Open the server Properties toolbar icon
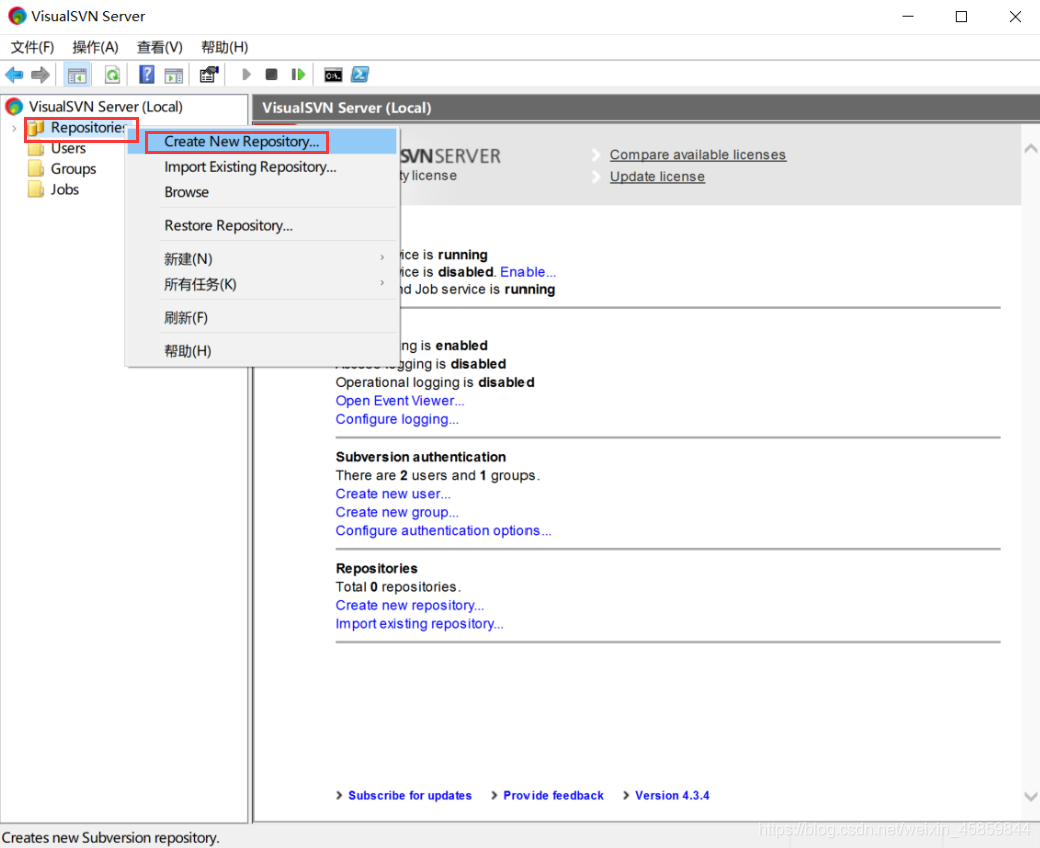 (x=209, y=75)
